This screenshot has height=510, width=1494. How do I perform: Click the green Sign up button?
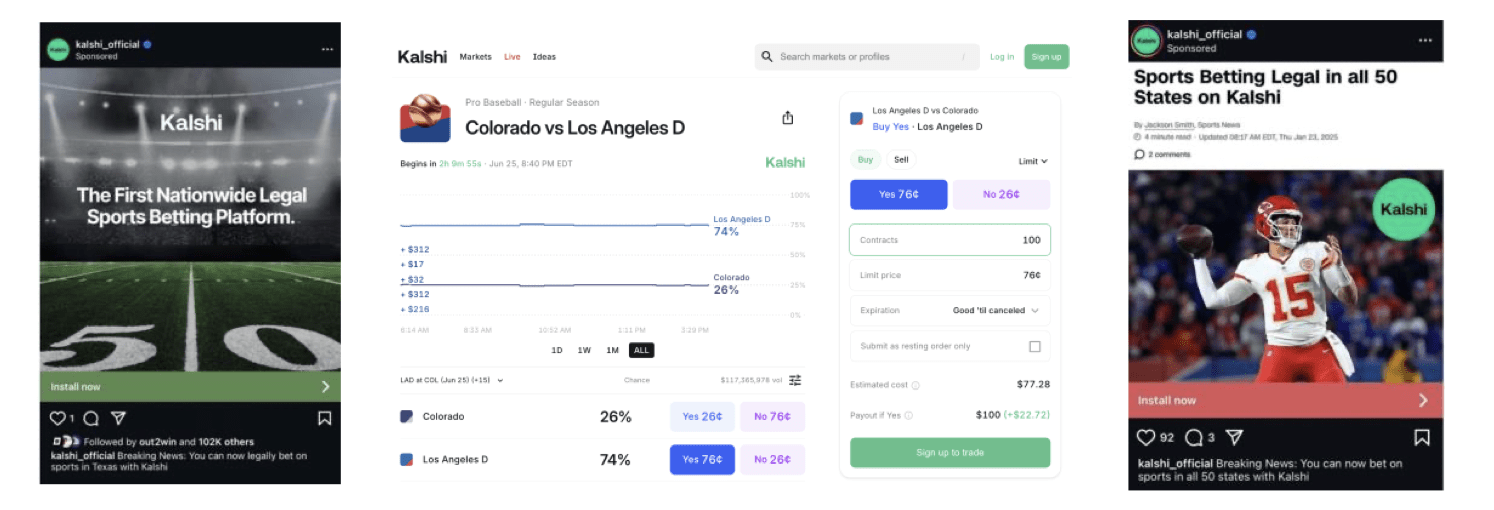click(x=1046, y=57)
